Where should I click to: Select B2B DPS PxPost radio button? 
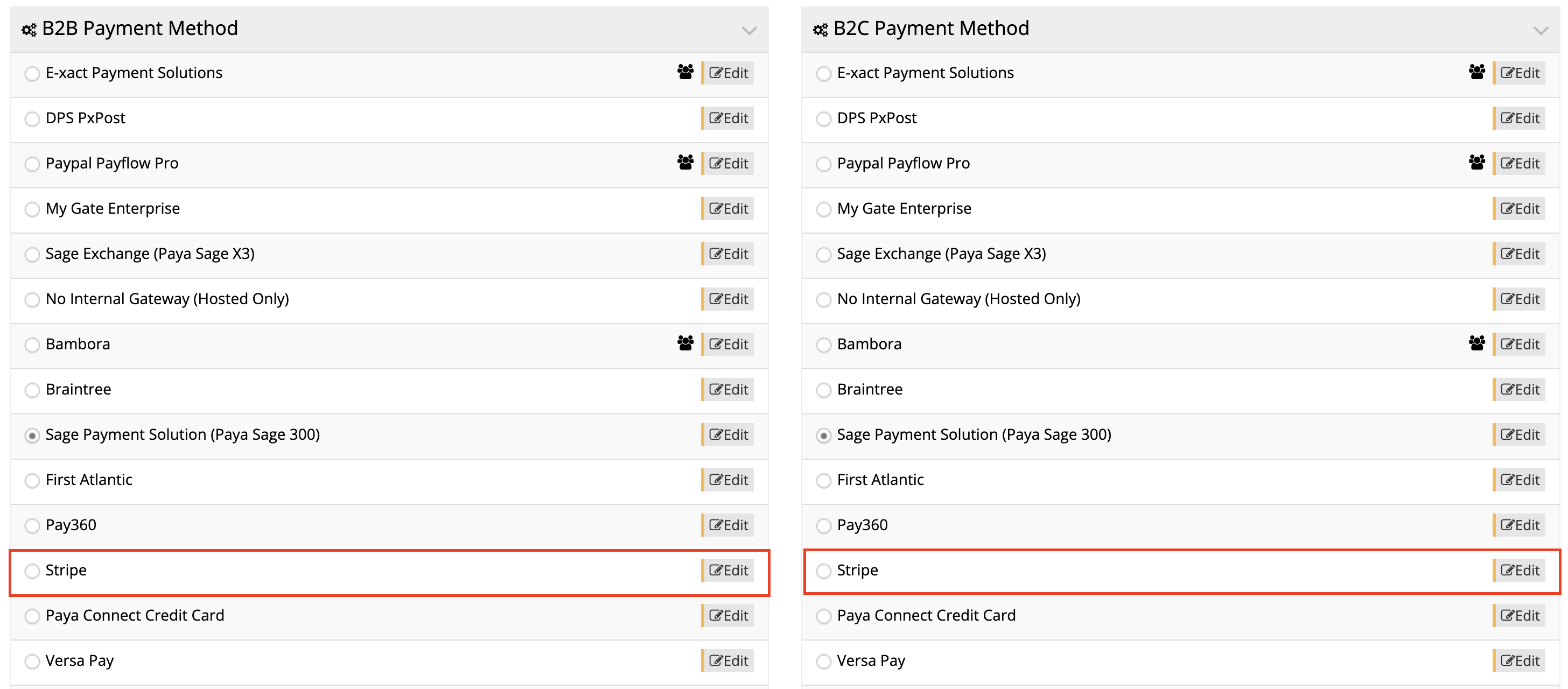coord(32,118)
